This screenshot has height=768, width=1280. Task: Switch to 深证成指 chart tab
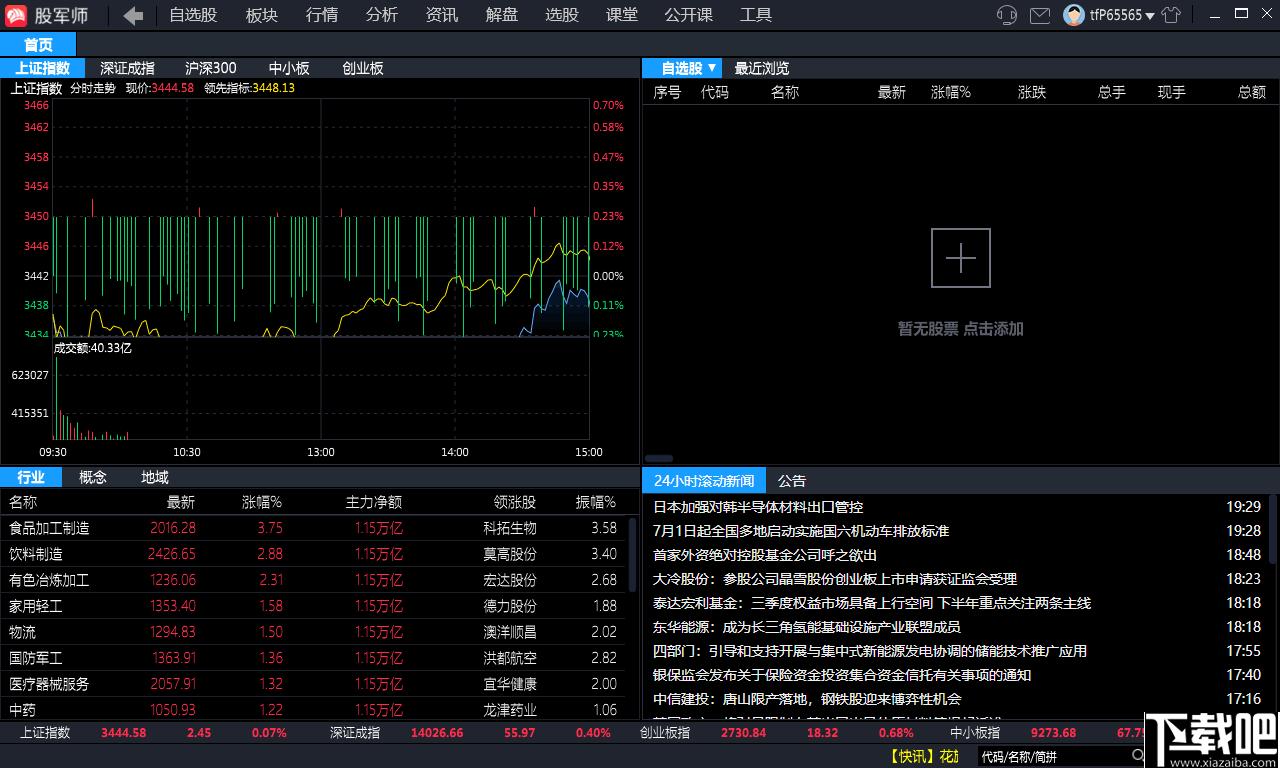127,68
